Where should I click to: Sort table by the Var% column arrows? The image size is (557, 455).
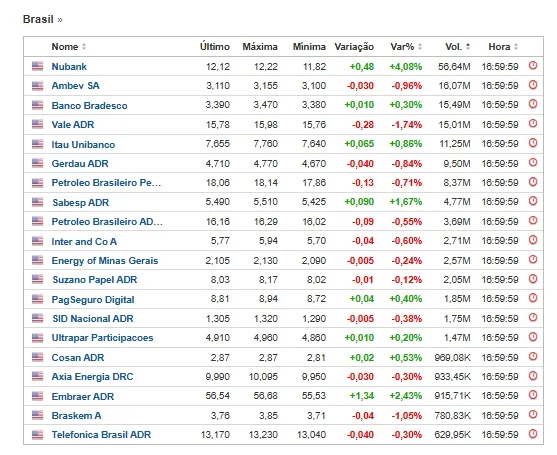pyautogui.click(x=420, y=47)
